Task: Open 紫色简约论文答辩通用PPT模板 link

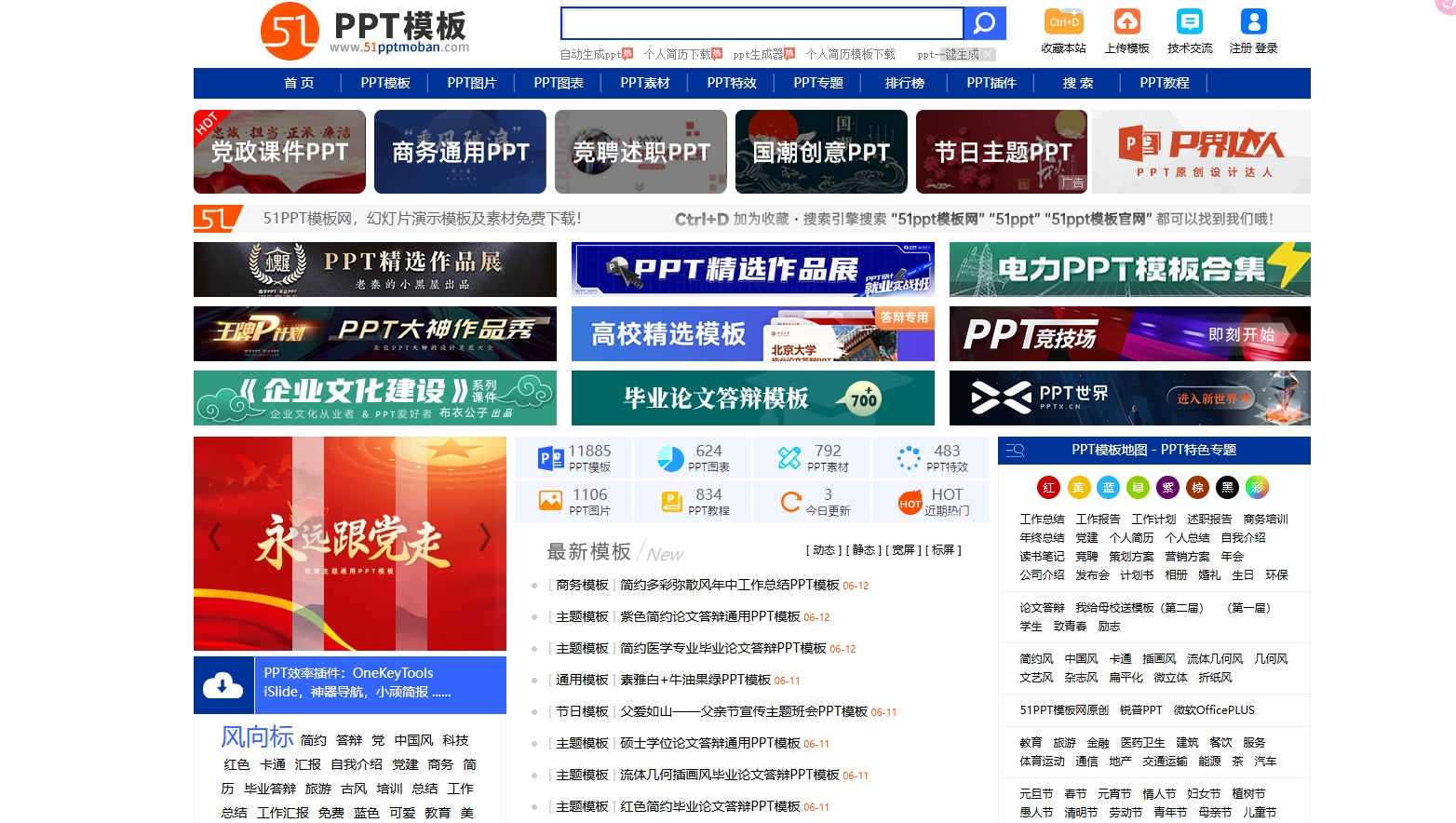Action: pyautogui.click(x=710, y=616)
